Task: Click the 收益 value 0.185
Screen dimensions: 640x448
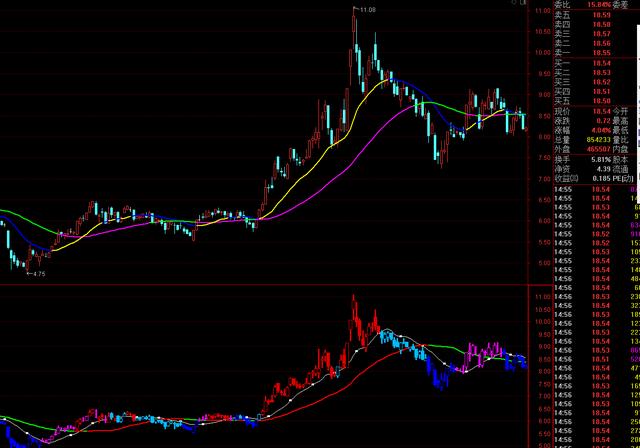Action: 602,178
